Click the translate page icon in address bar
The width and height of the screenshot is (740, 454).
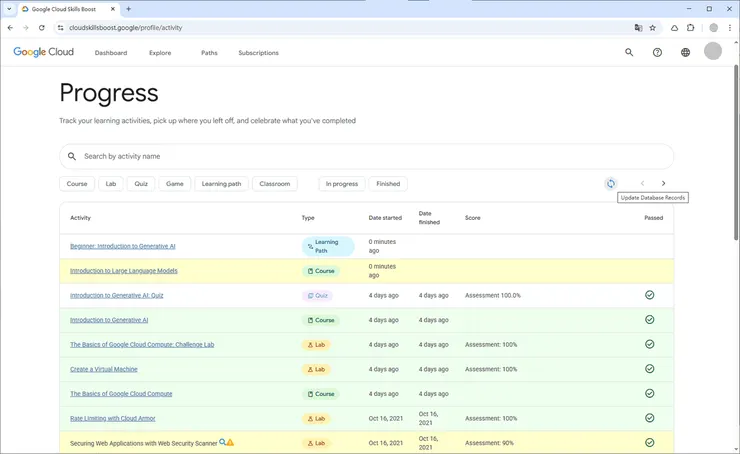coord(638,28)
